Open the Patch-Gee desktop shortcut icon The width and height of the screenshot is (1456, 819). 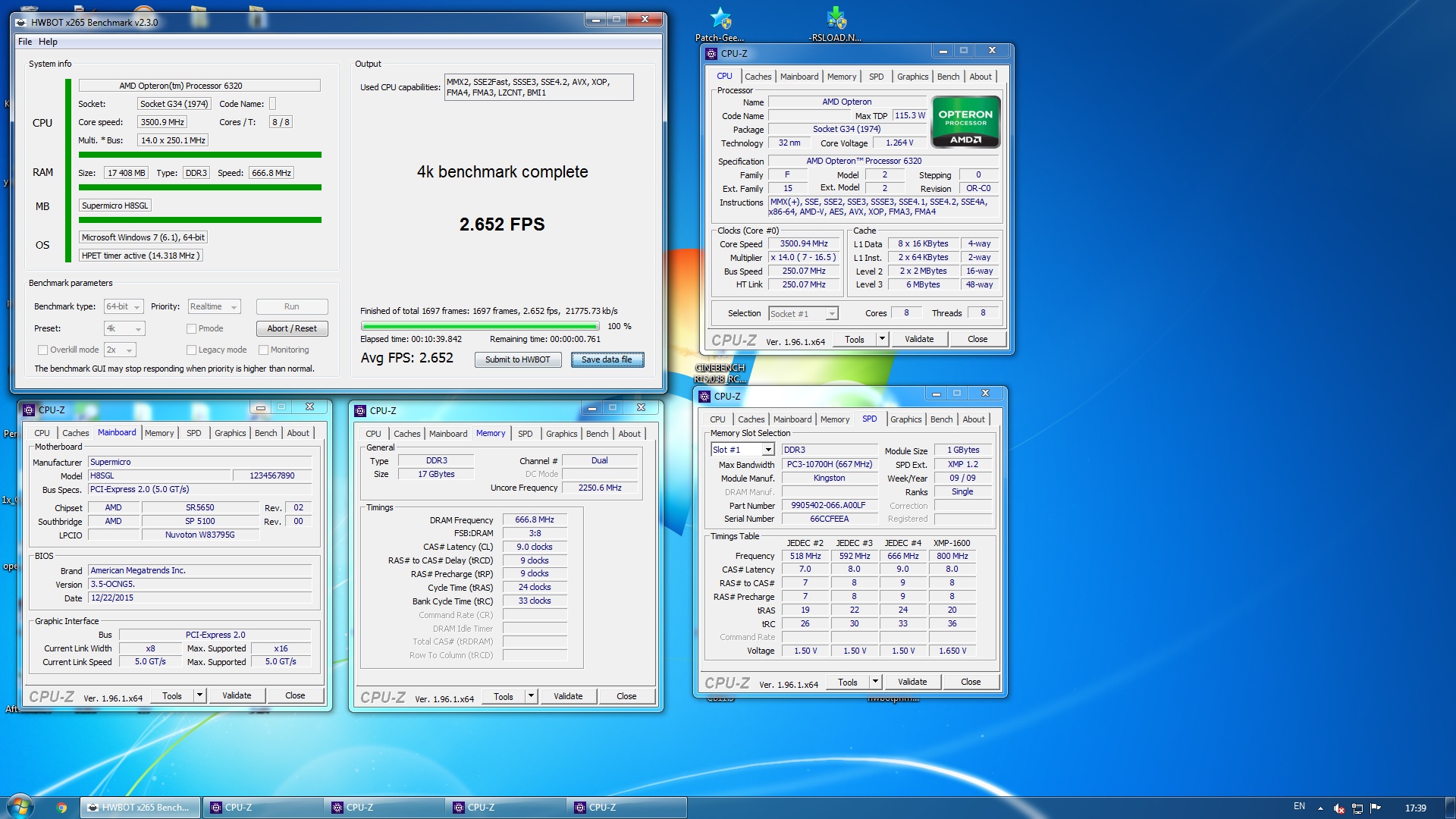(x=720, y=19)
